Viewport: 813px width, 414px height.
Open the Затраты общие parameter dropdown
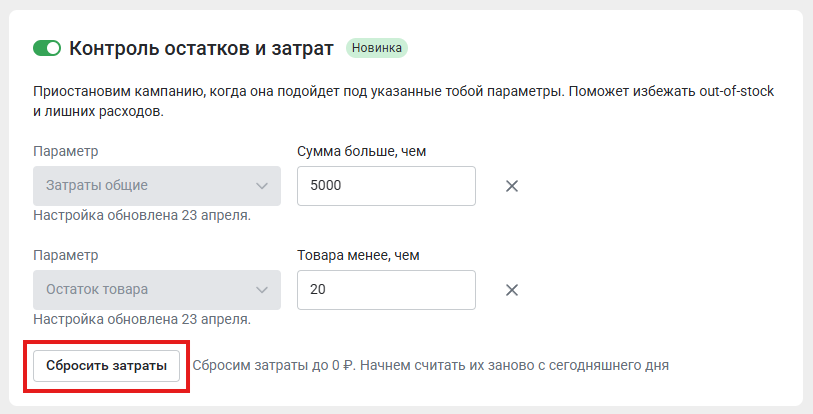click(x=157, y=186)
